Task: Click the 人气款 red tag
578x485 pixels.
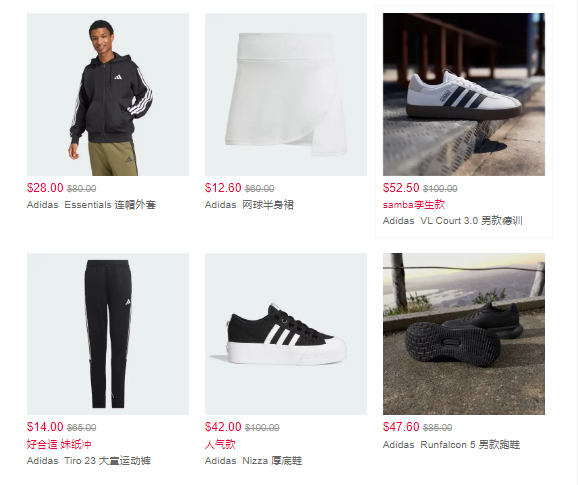Action: click(x=220, y=444)
